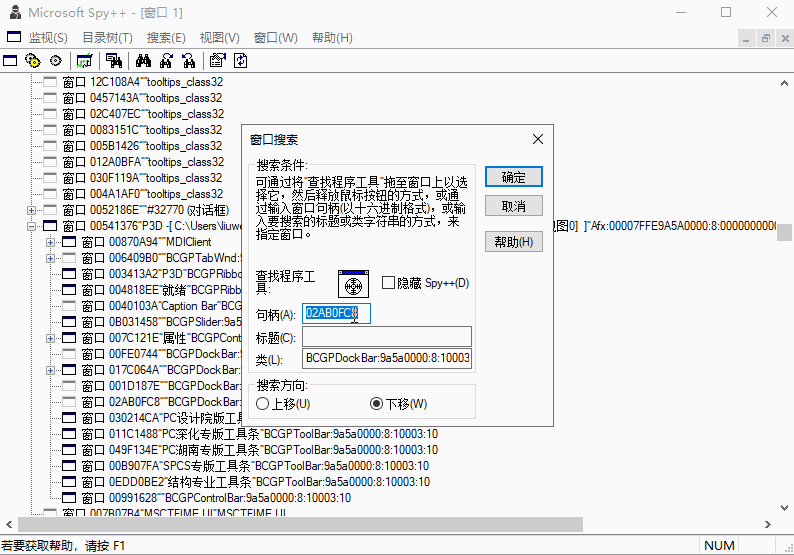This screenshot has width=794, height=555.
Task: Open the 监视(S) menu
Action: [48, 38]
